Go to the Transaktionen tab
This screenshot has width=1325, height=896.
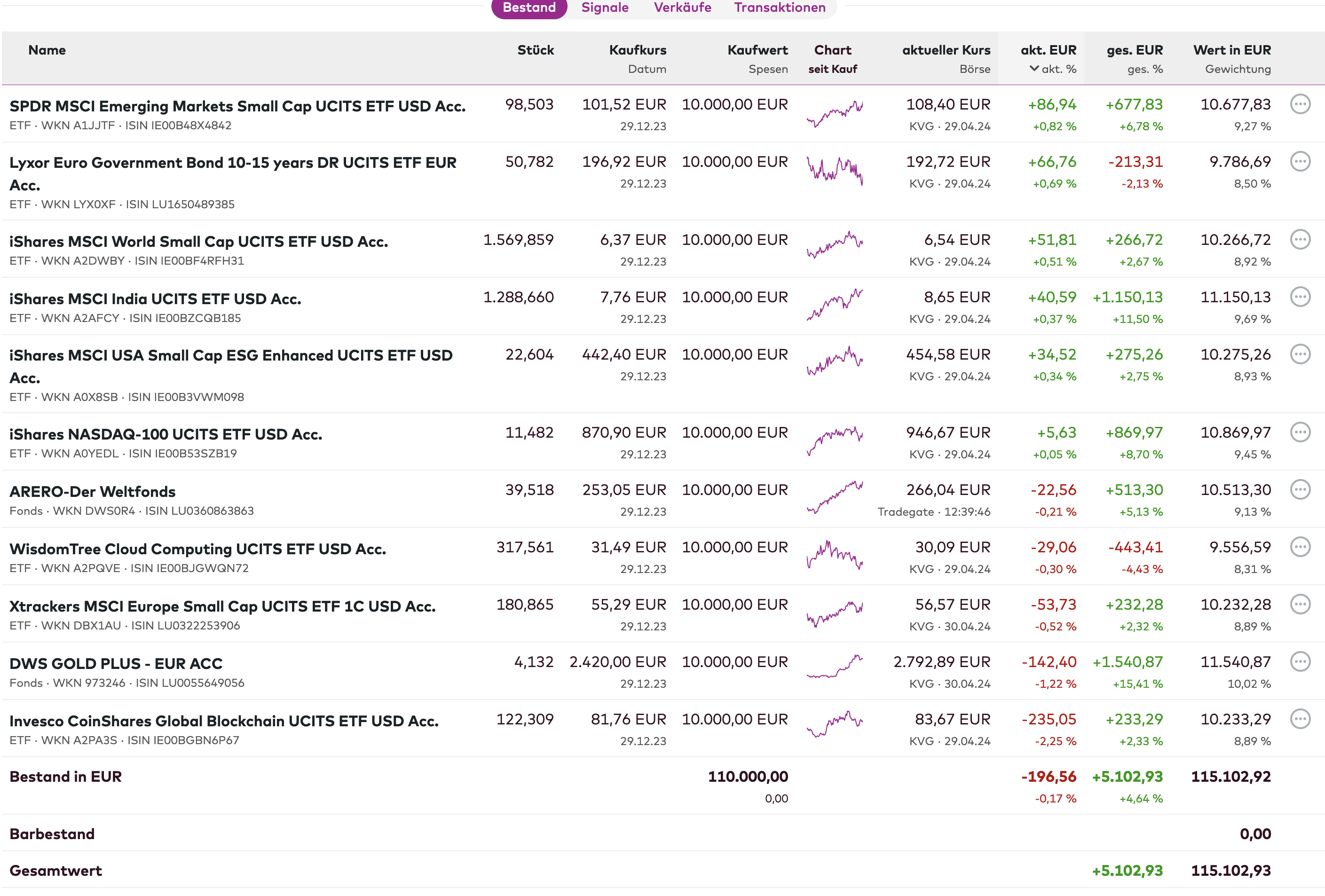click(780, 8)
